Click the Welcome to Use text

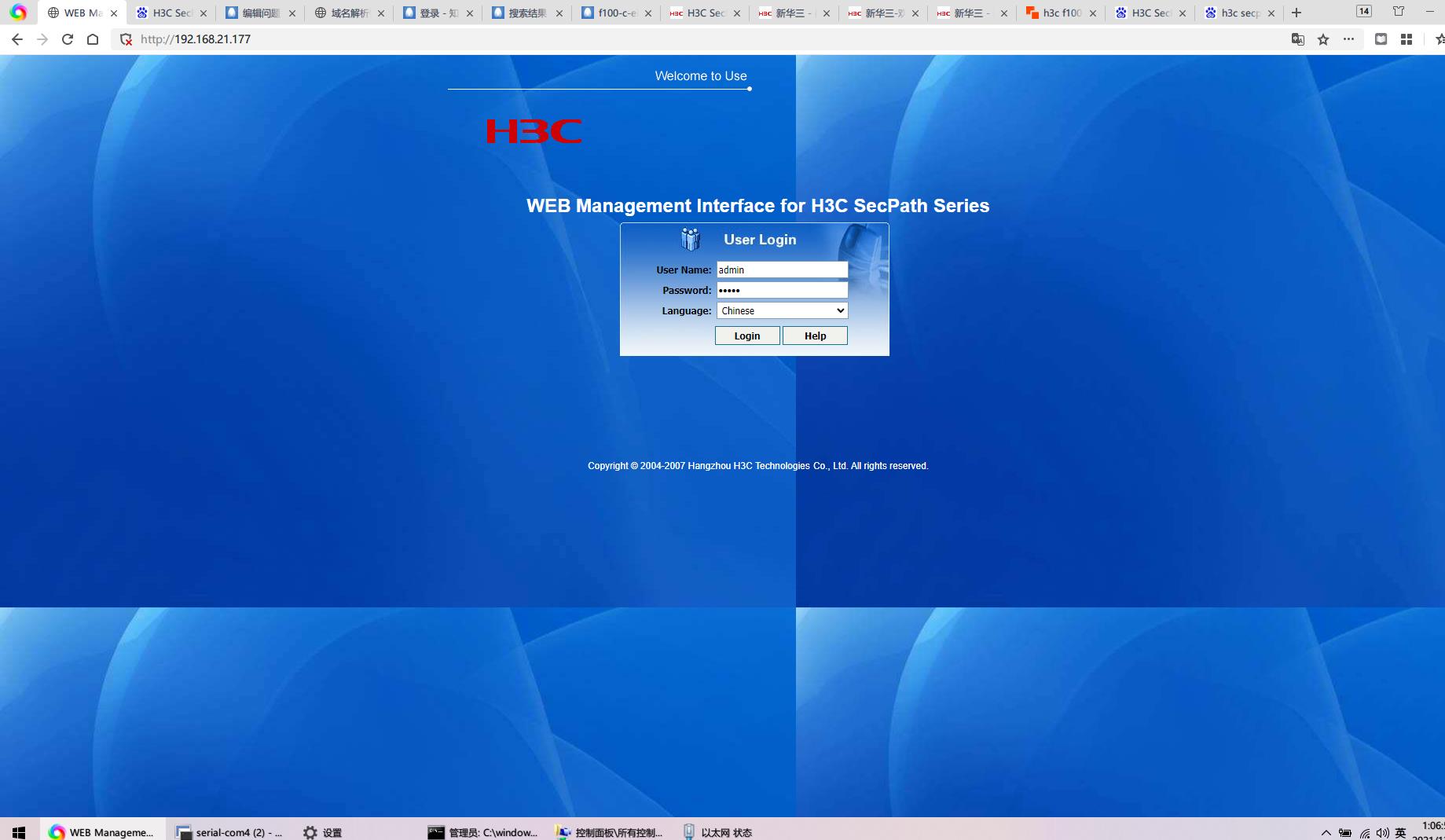(x=701, y=75)
